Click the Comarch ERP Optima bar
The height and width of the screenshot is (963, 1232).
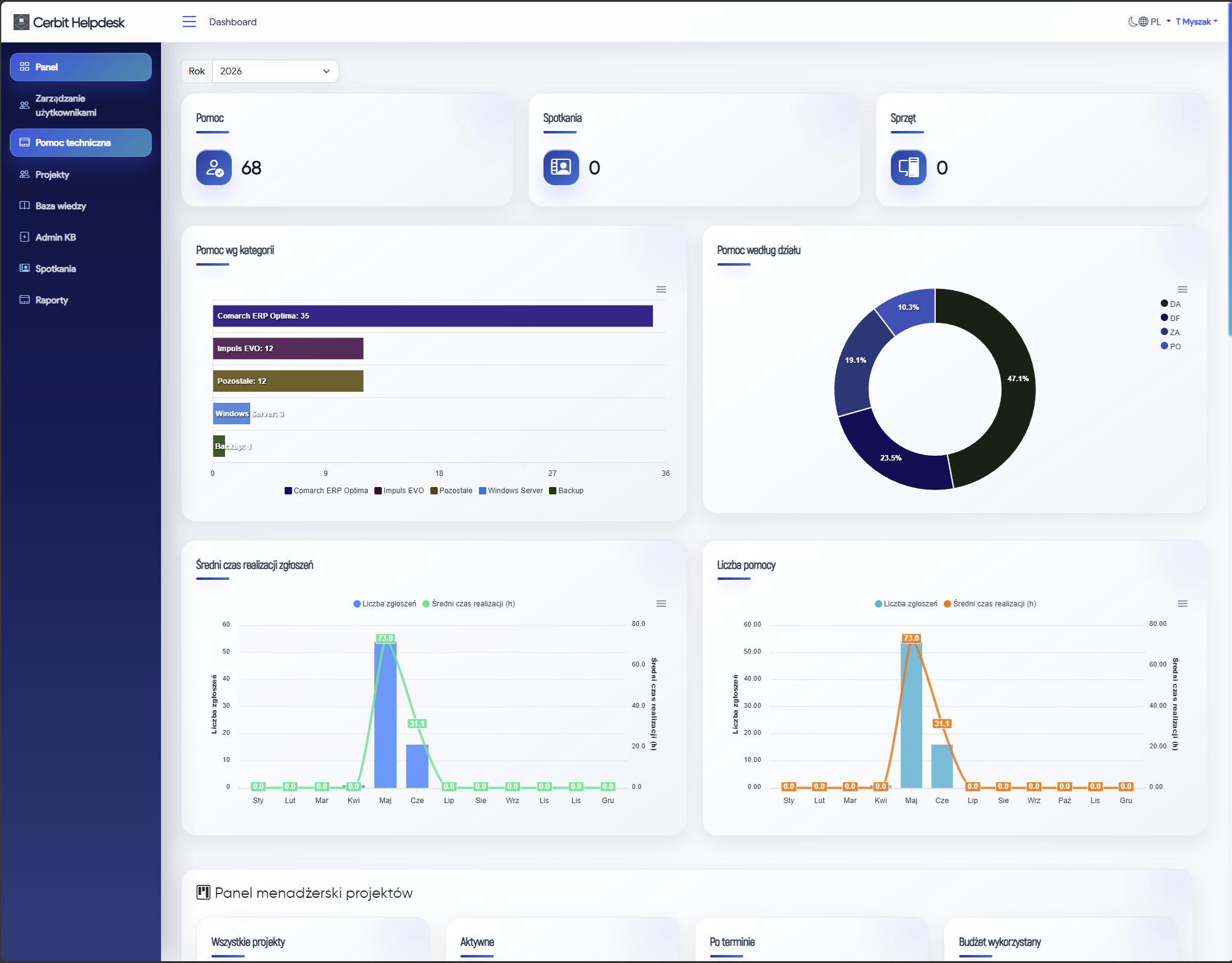point(433,316)
